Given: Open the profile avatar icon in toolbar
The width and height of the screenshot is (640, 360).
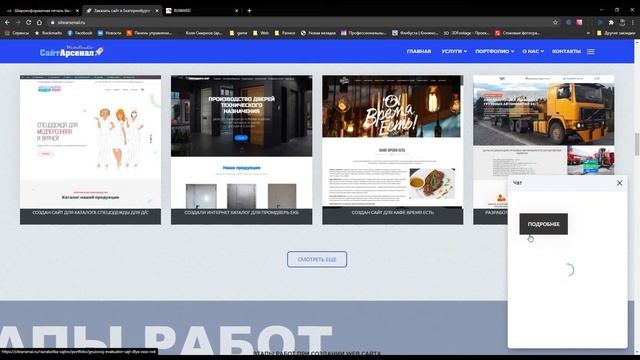Looking at the screenshot, I should (622, 22).
